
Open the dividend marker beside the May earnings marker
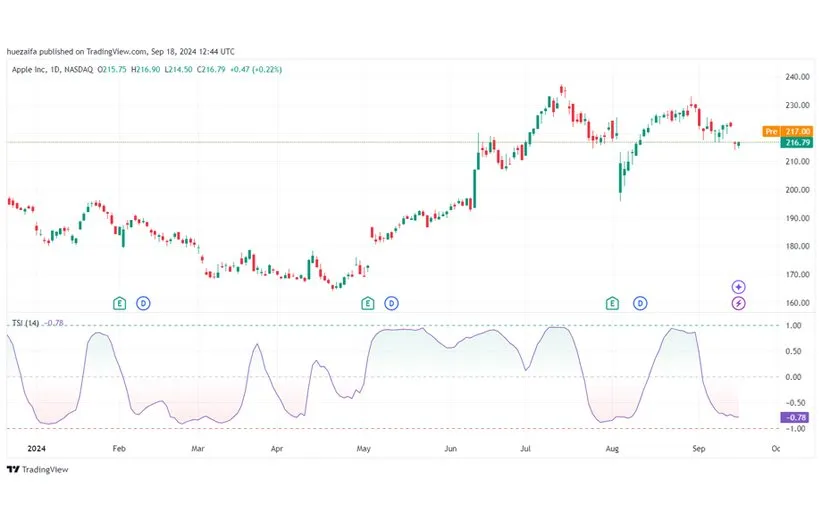pyautogui.click(x=391, y=303)
